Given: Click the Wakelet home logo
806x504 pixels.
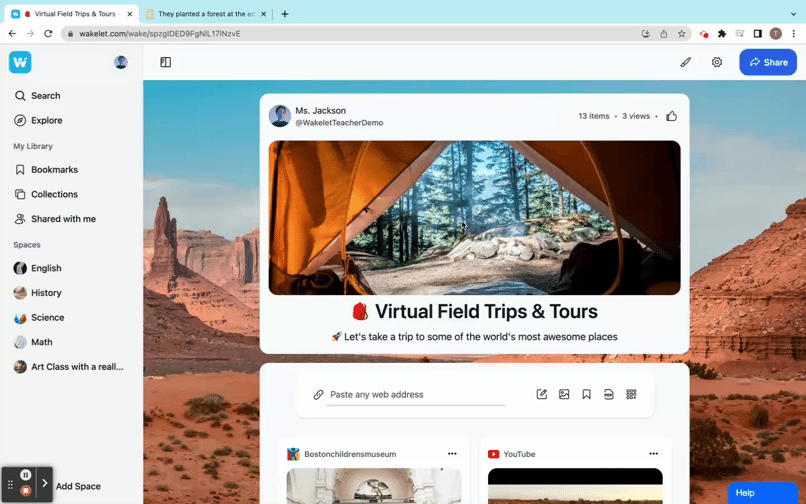Looking at the screenshot, I should [20, 62].
